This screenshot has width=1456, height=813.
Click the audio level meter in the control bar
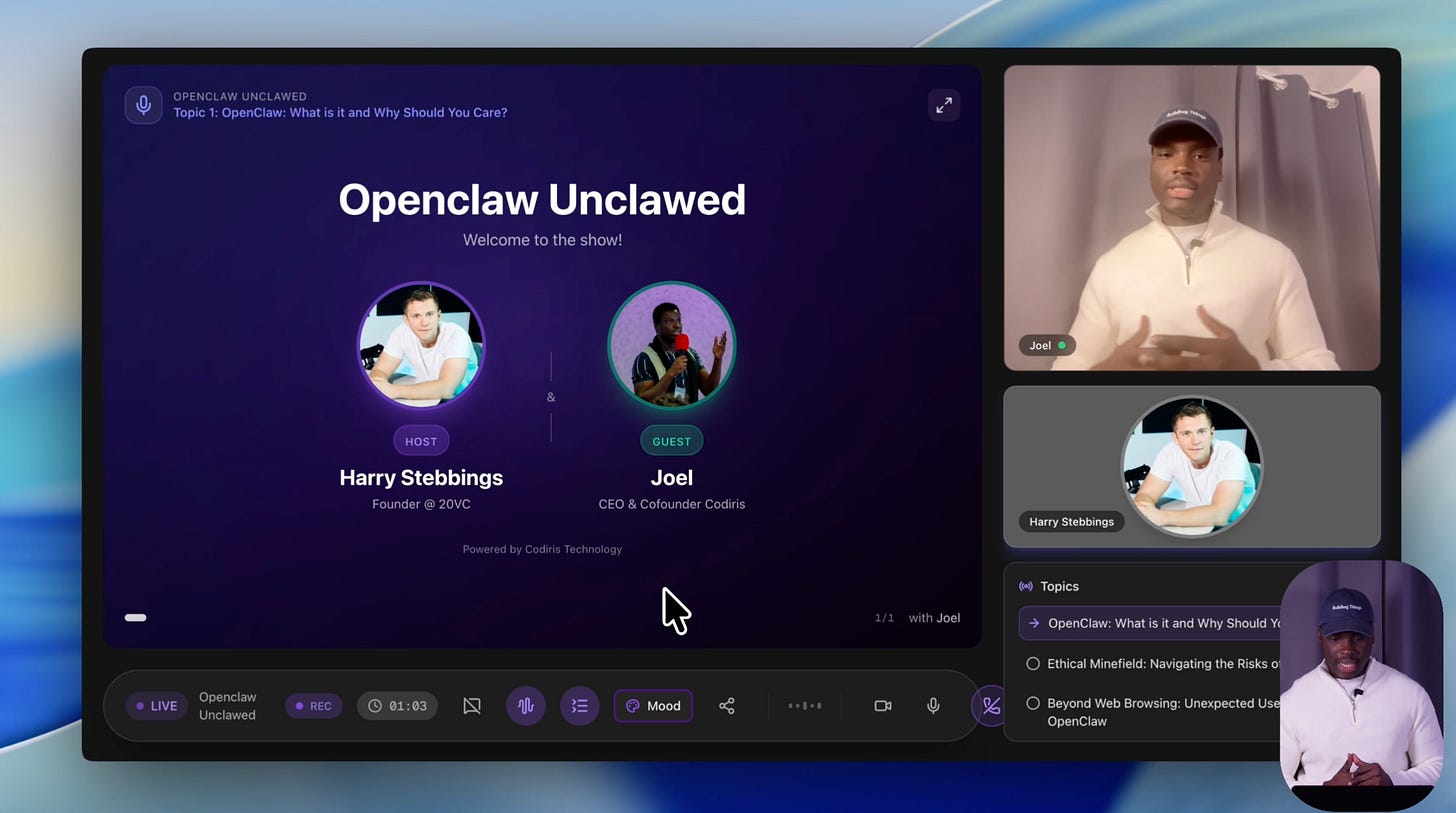tap(805, 706)
